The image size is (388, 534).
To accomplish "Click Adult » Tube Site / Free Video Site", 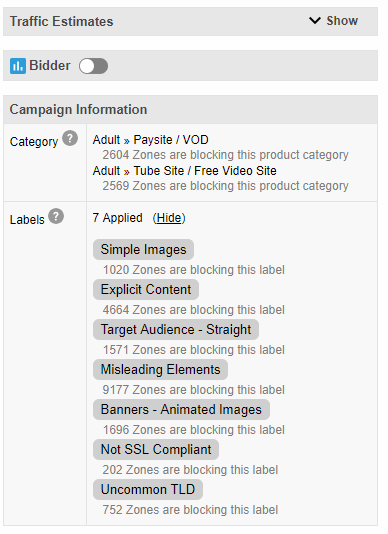I will click(x=185, y=171).
